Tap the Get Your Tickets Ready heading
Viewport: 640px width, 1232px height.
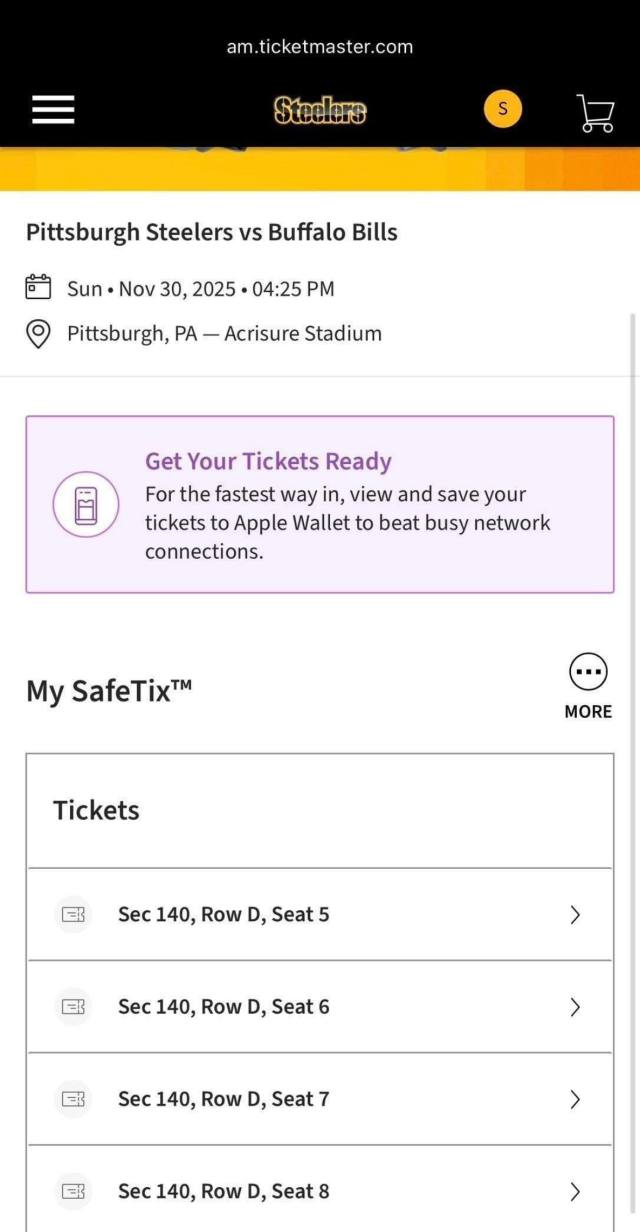pos(268,461)
